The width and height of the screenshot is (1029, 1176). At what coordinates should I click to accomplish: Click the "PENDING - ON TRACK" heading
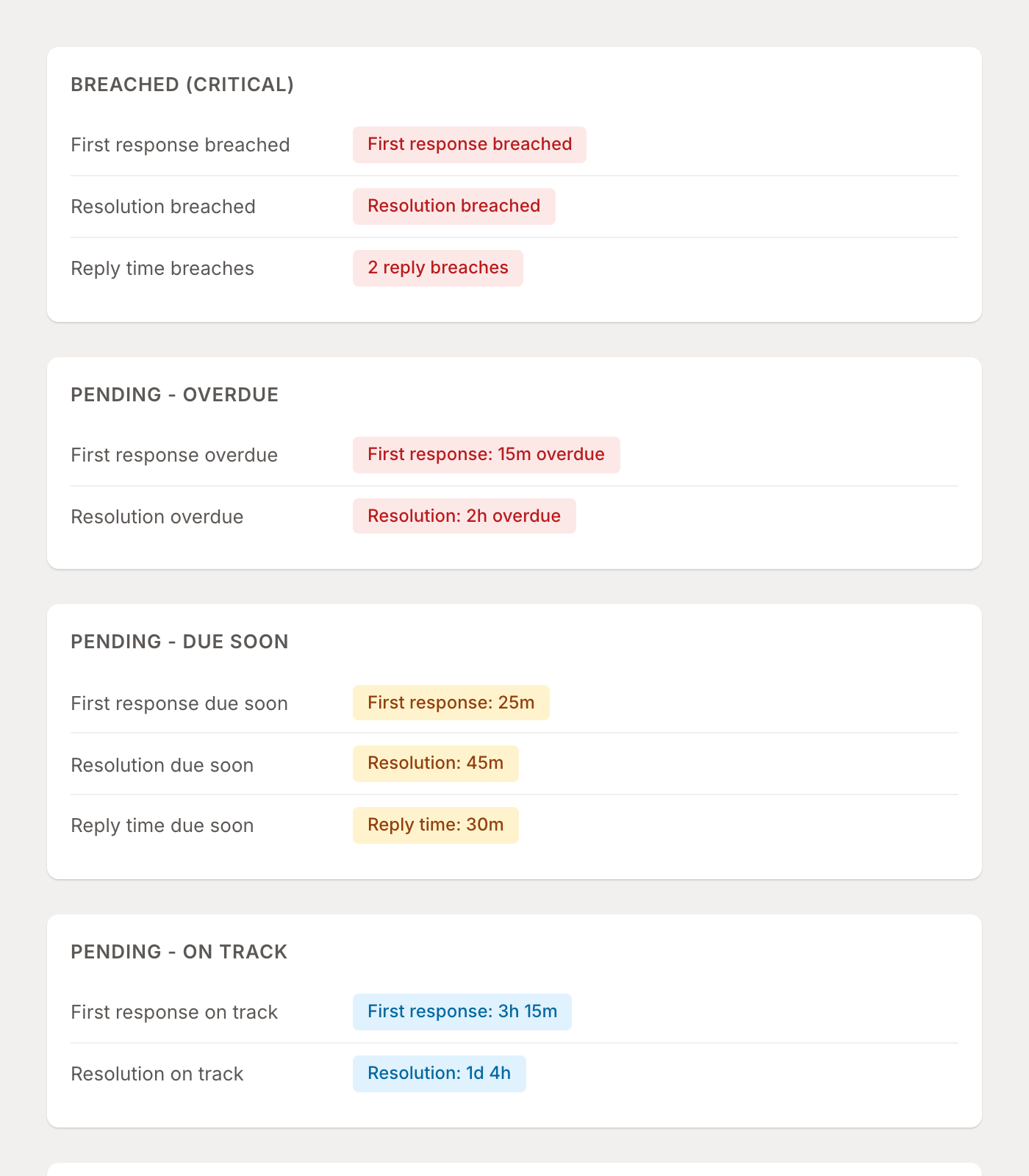[179, 952]
